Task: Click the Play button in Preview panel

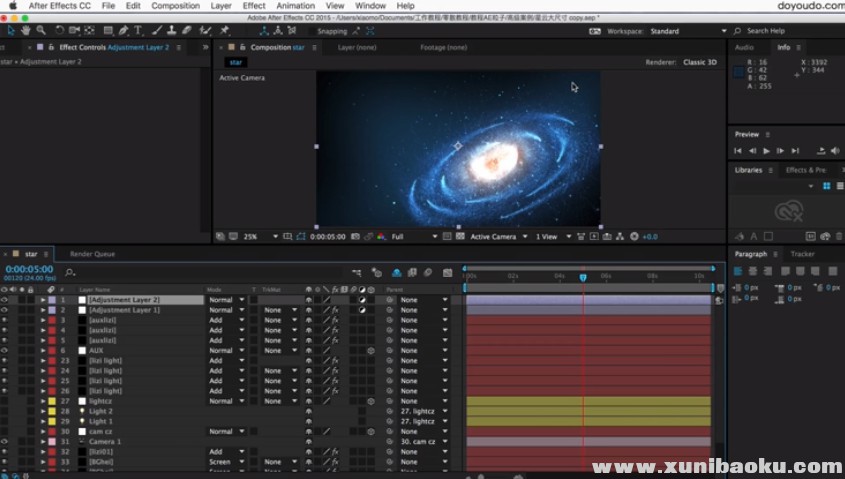Action: click(x=766, y=151)
